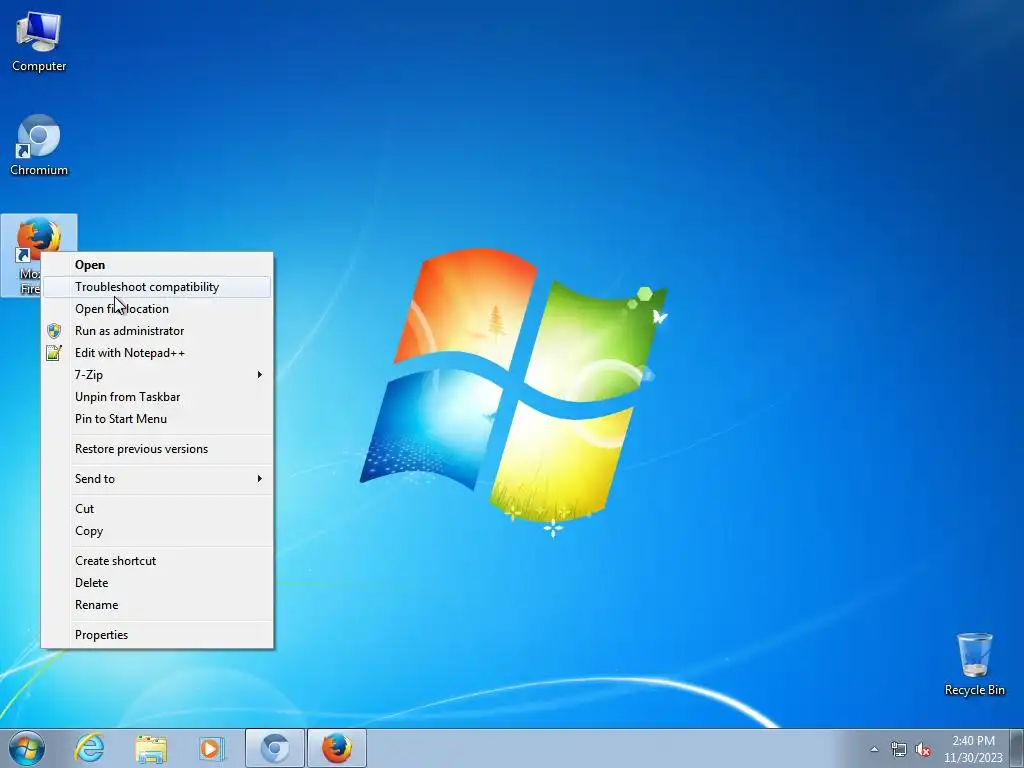Switch to Chromium in the taskbar
The image size is (1024, 768).
(x=274, y=748)
